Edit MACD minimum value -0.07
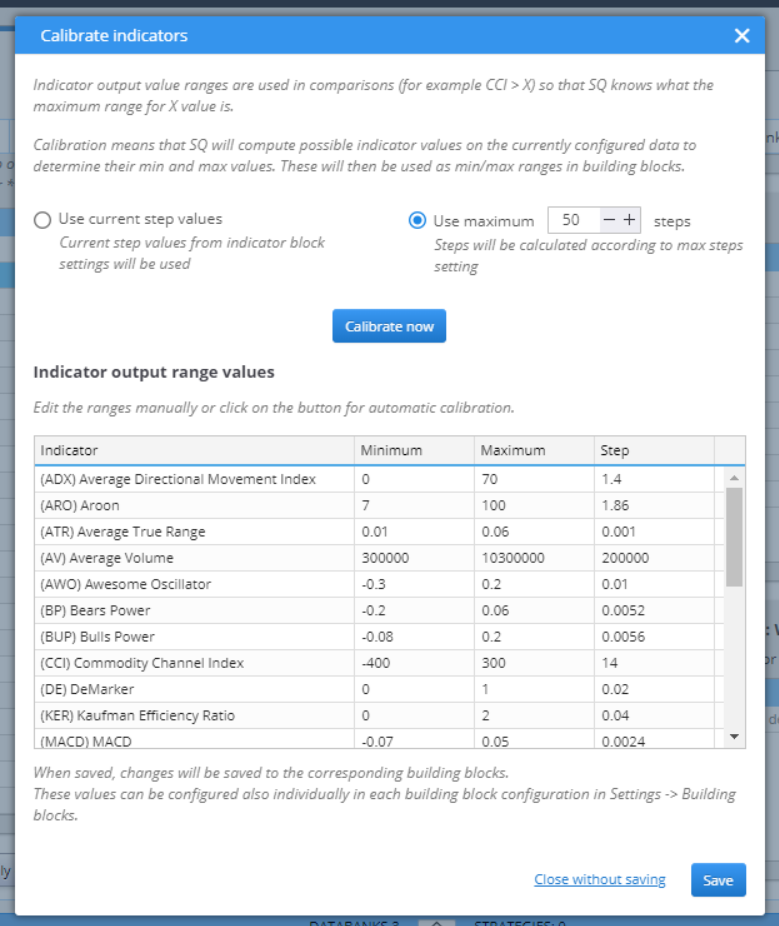The width and height of the screenshot is (779, 926). [x=415, y=739]
